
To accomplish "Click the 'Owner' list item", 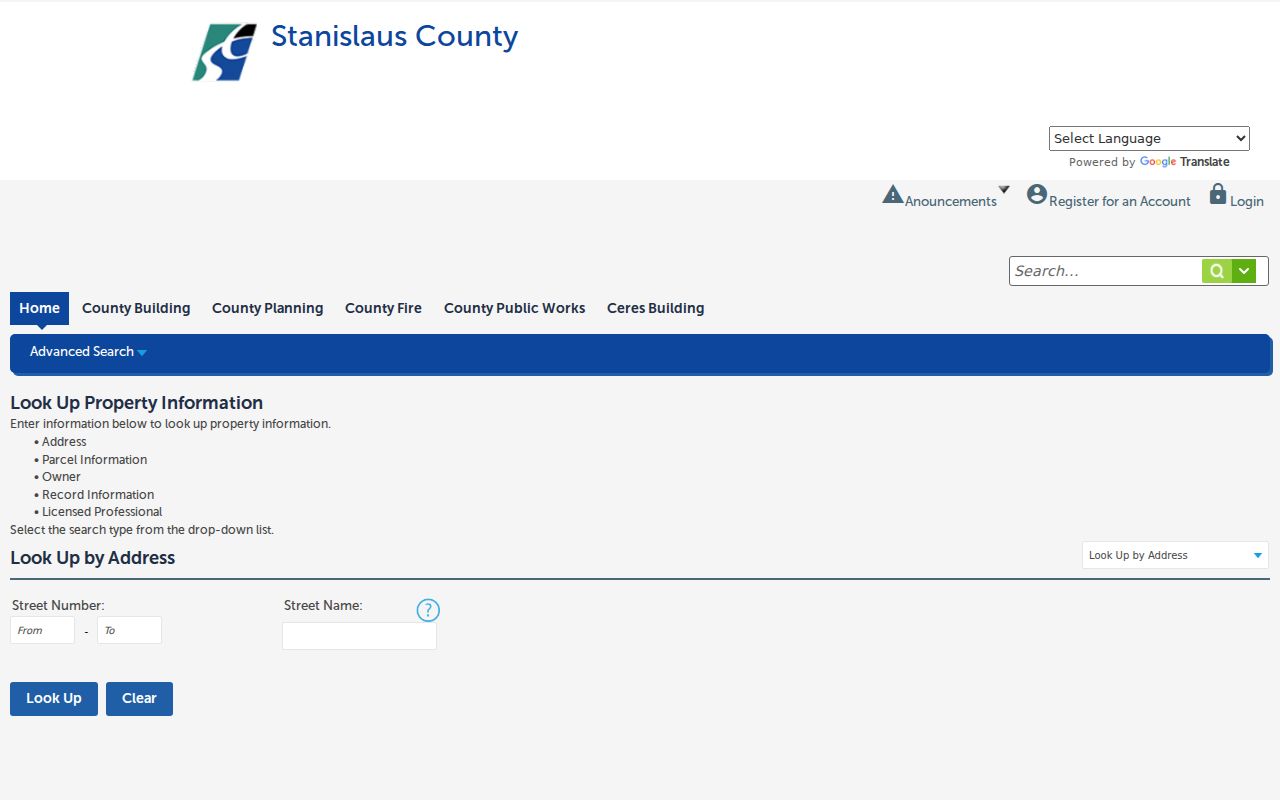I will 61,477.
